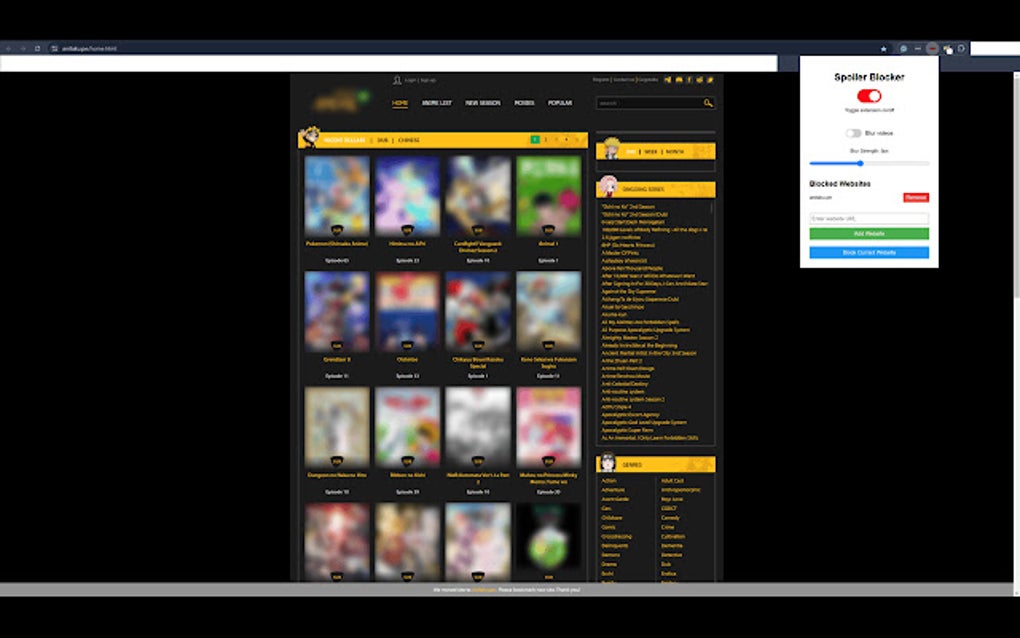Click the search magnifier icon
Viewport: 1020px width, 638px height.
click(708, 103)
